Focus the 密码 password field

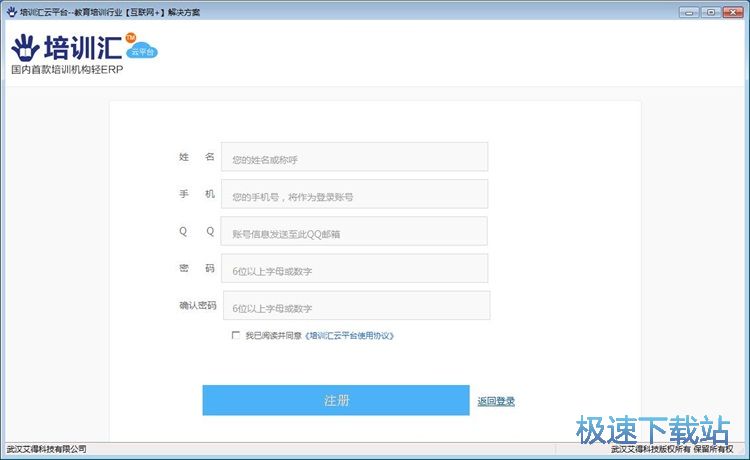(354, 268)
